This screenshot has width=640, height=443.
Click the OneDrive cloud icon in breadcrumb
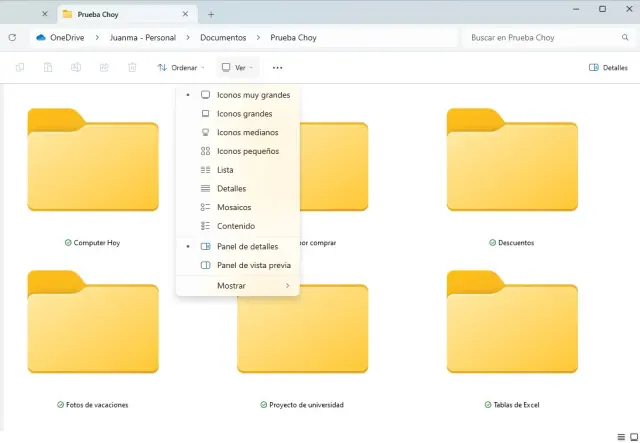click(x=41, y=37)
